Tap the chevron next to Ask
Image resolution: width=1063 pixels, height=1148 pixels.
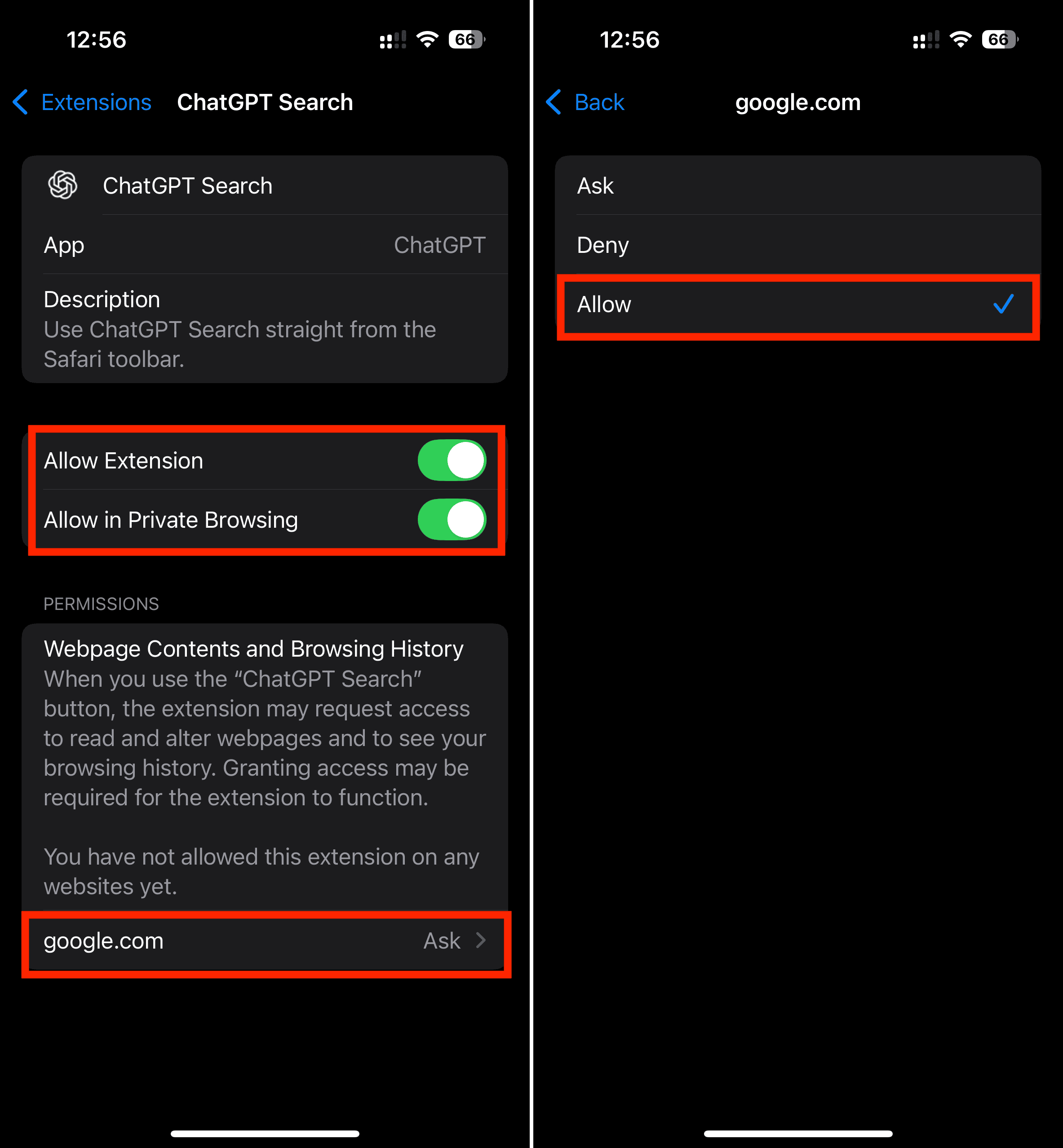click(481, 941)
